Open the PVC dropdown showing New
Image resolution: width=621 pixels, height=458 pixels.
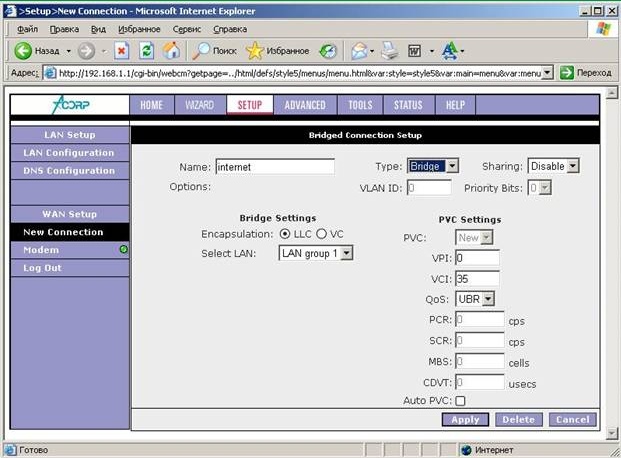point(474,238)
